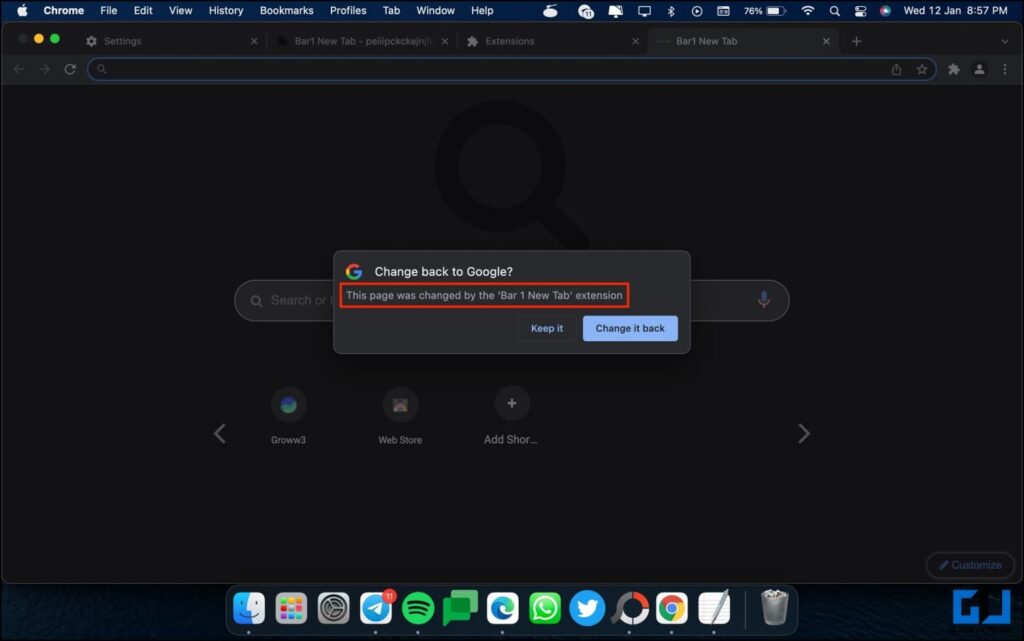The image size is (1024, 641).
Task: Expand the tab search dropdown
Action: pyautogui.click(x=1004, y=41)
